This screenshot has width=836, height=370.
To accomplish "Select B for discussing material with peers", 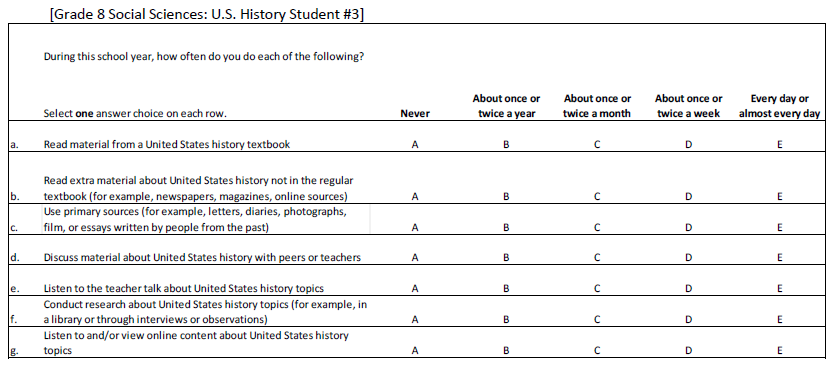I will (x=506, y=258).
